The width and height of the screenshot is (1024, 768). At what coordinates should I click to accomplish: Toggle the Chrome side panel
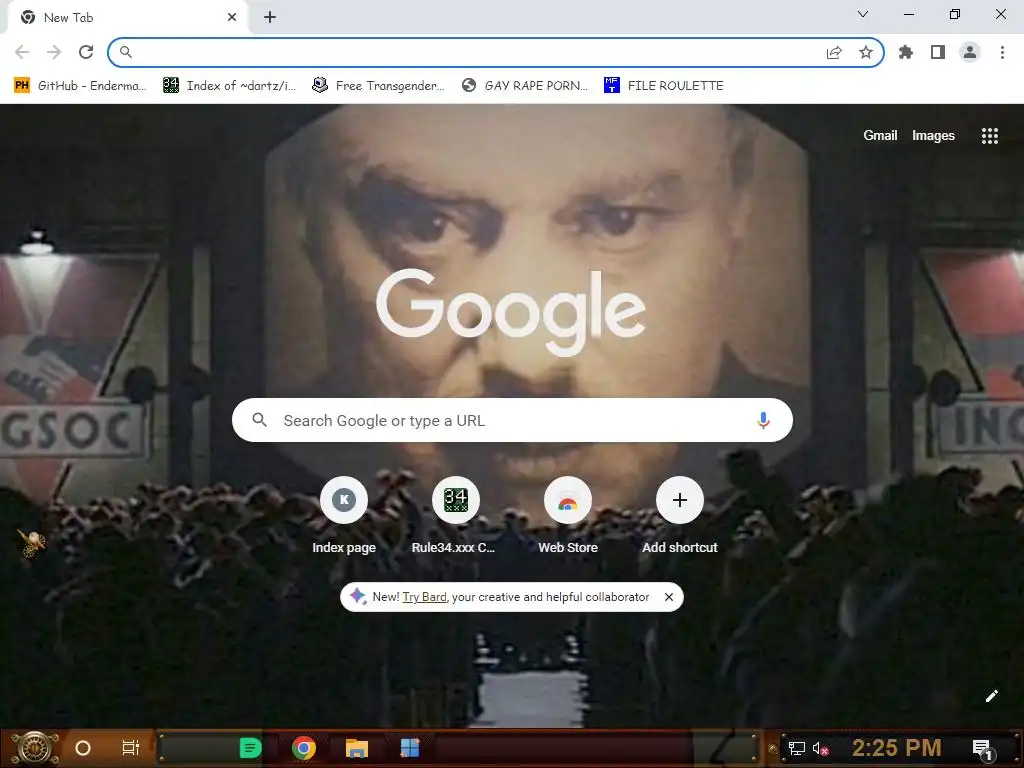[x=938, y=52]
